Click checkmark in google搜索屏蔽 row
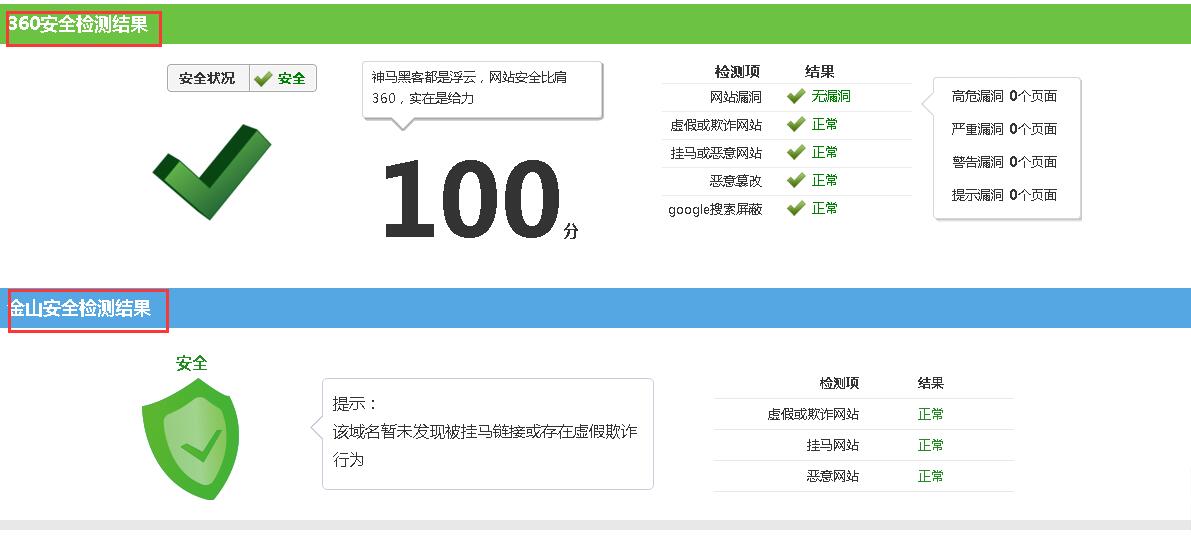The image size is (1191, 538). (796, 208)
